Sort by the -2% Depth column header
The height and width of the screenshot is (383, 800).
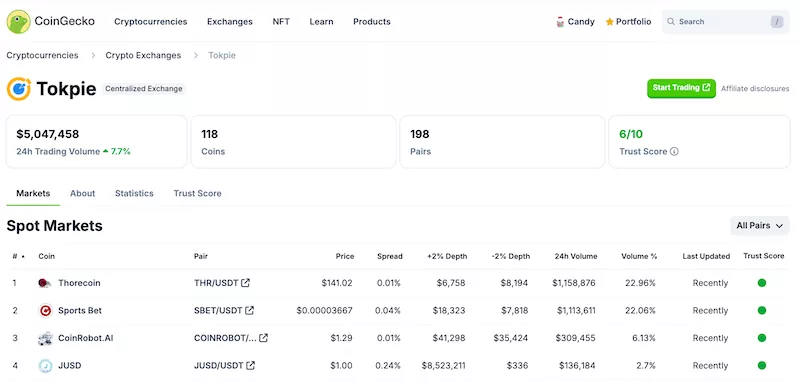pyautogui.click(x=511, y=257)
